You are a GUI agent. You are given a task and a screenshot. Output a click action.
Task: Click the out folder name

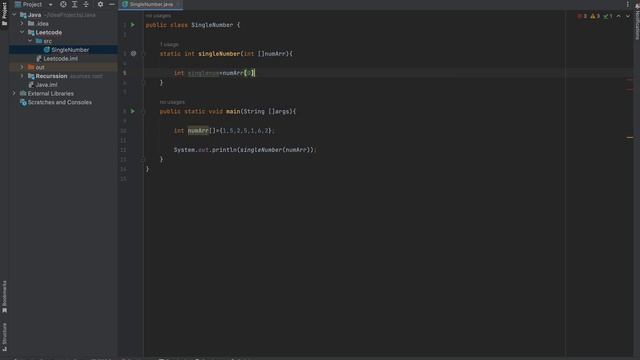[40, 67]
